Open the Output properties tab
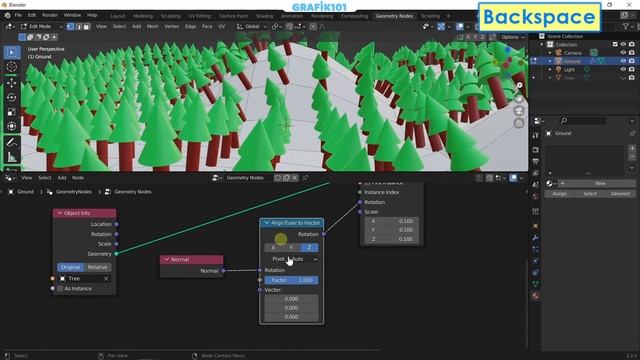The image size is (640, 360). pyautogui.click(x=536, y=162)
